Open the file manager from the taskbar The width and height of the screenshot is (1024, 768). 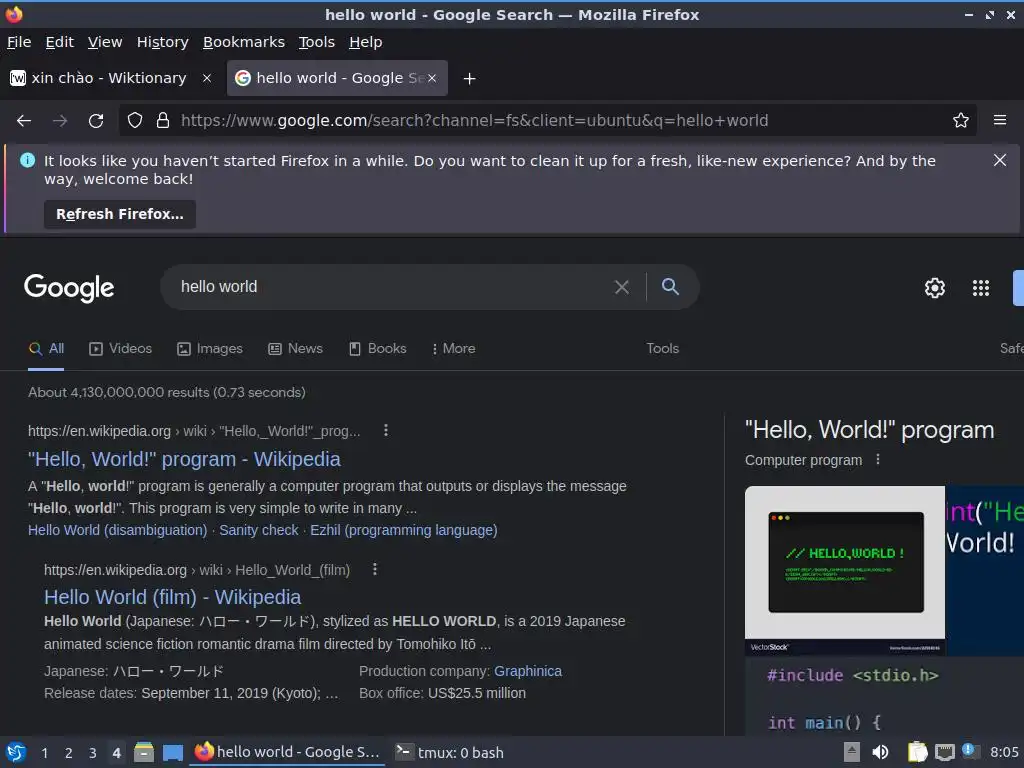click(144, 752)
